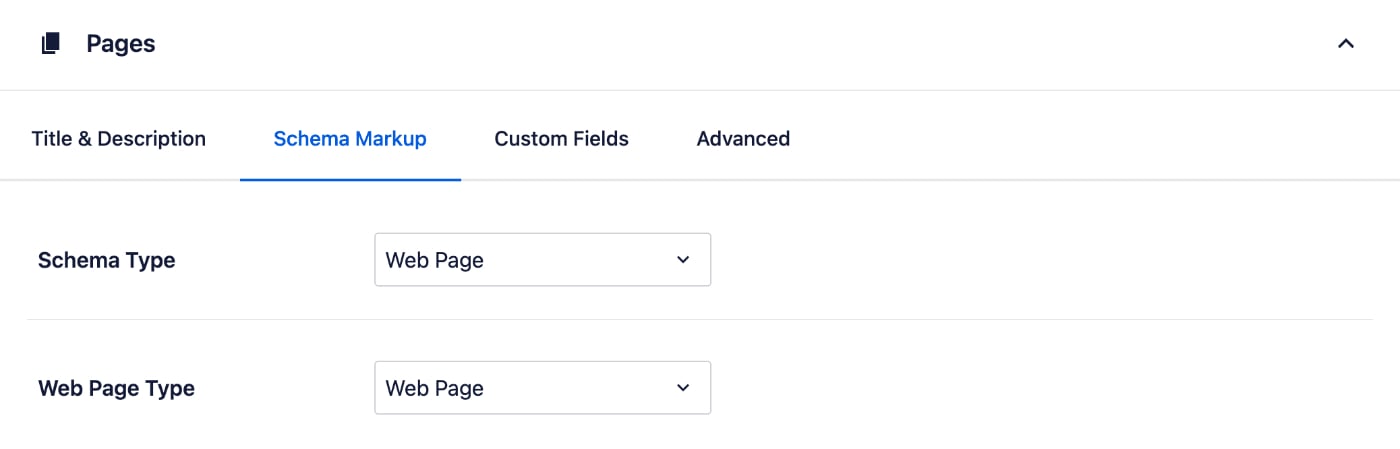Click the divider line below the Schema Type row
The image size is (1400, 449).
700,320
